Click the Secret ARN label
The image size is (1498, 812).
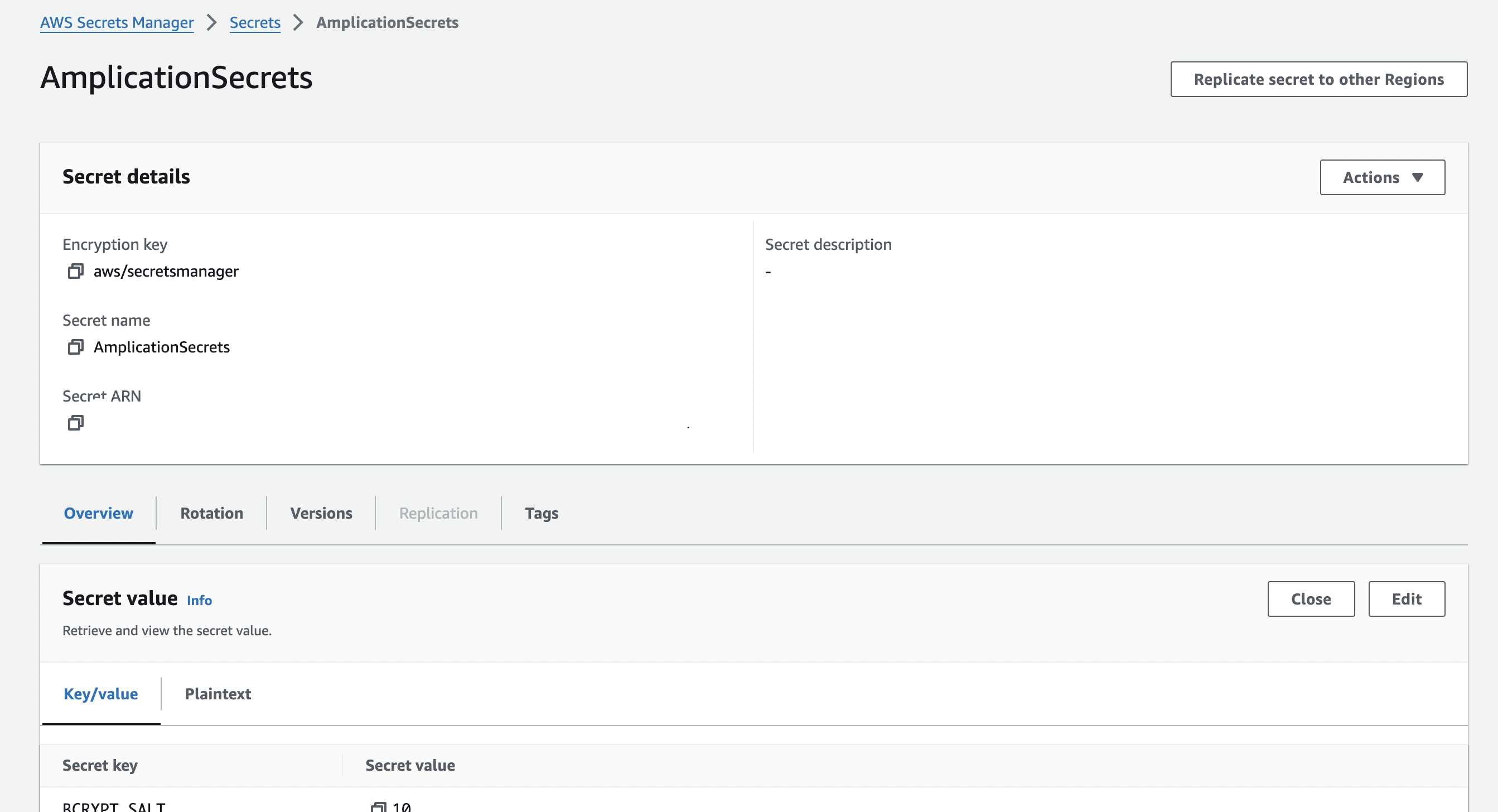pyautogui.click(x=102, y=396)
